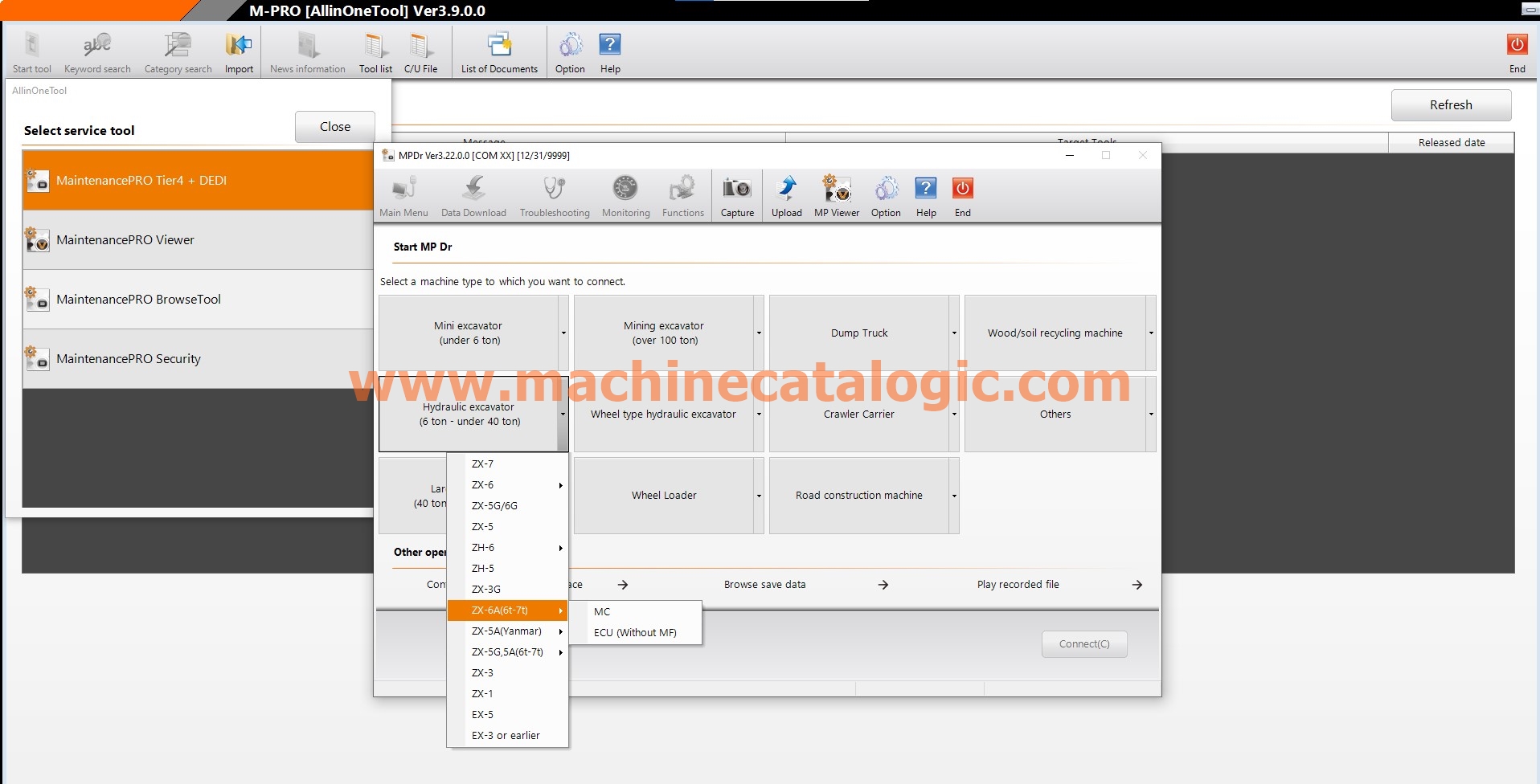The height and width of the screenshot is (784, 1540).
Task: Expand Wood/soil recycling machine dropdown arrow
Action: 1151,333
